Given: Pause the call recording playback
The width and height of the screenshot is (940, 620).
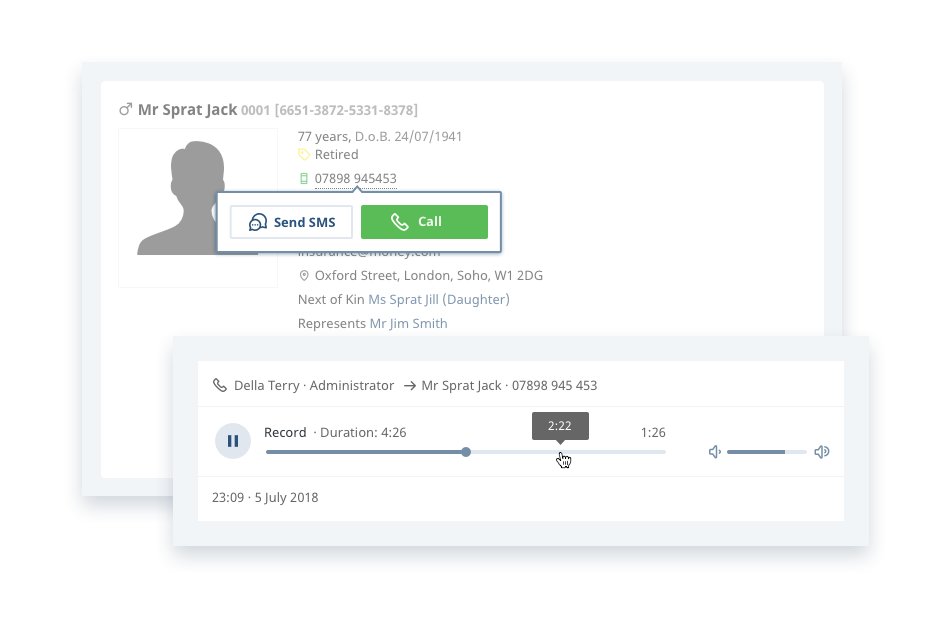Looking at the screenshot, I should pos(233,441).
